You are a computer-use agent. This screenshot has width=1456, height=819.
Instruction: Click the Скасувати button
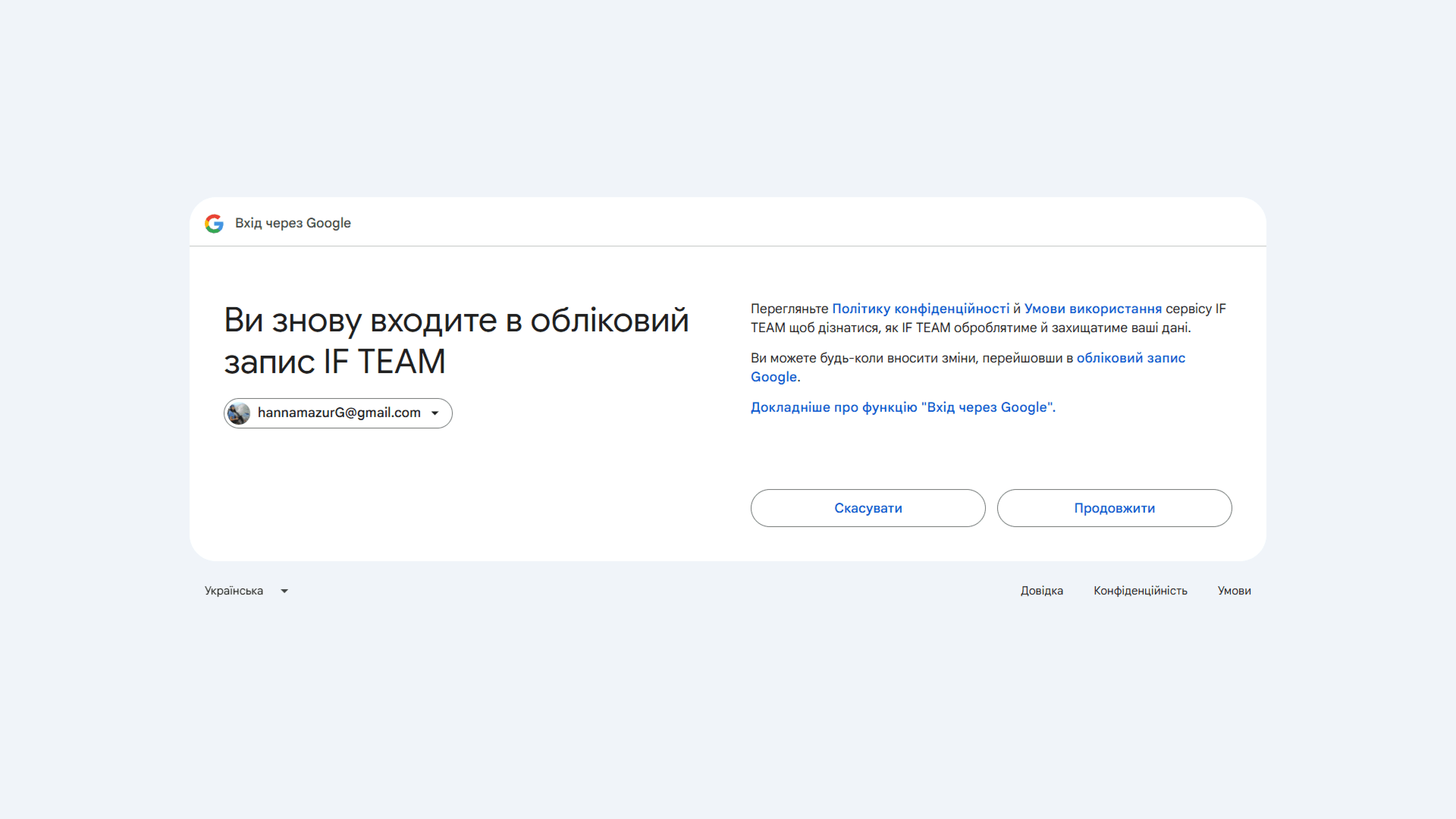click(868, 508)
